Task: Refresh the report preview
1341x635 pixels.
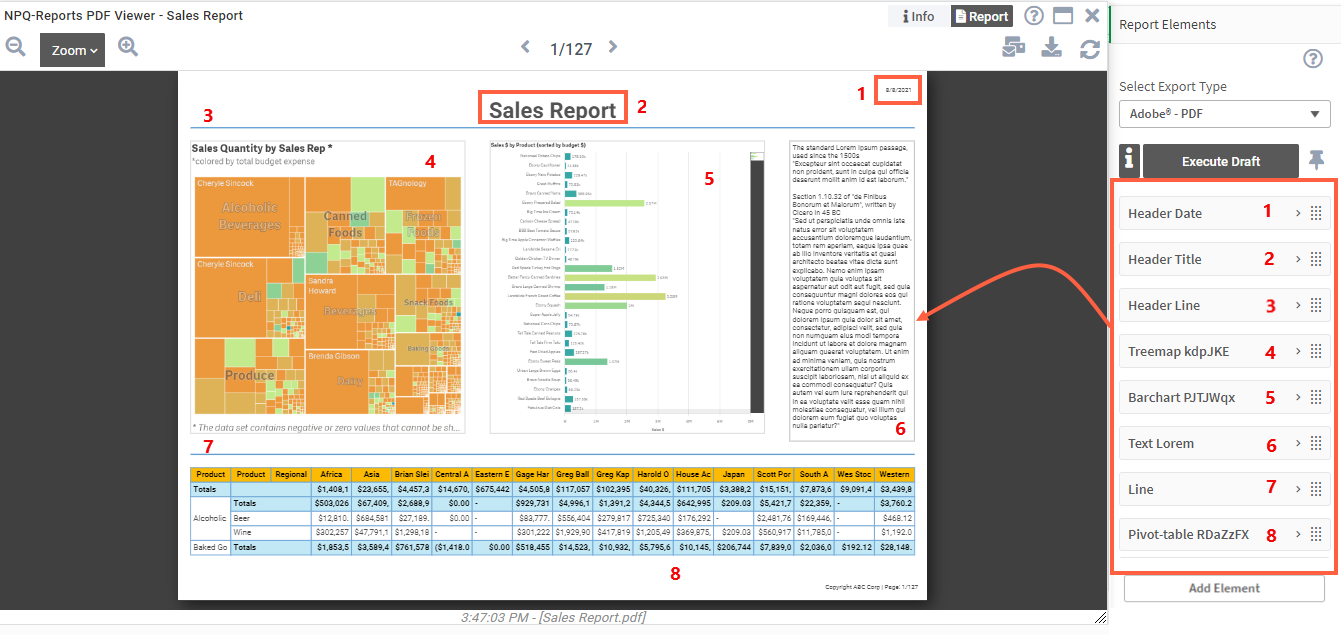Action: pos(1090,48)
